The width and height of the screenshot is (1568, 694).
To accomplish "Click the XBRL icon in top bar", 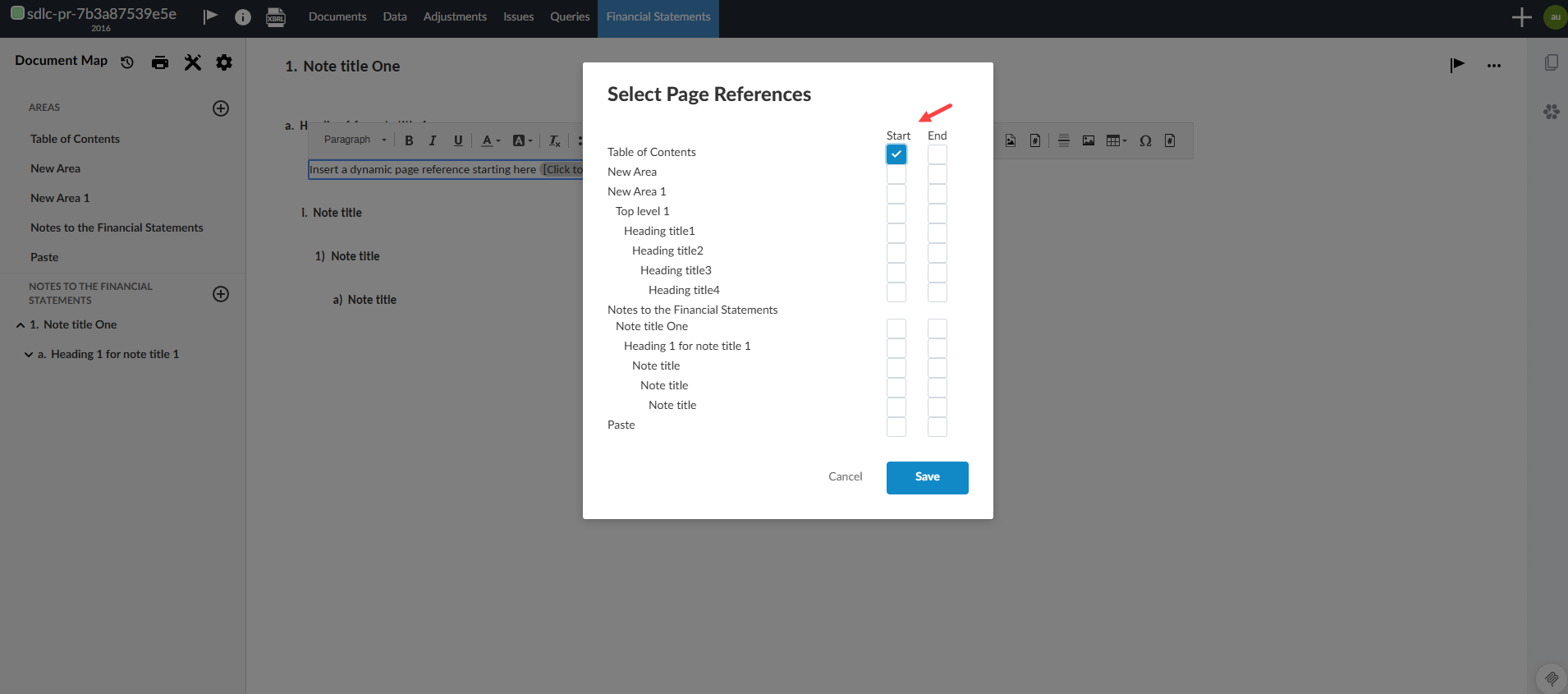I will [x=276, y=17].
